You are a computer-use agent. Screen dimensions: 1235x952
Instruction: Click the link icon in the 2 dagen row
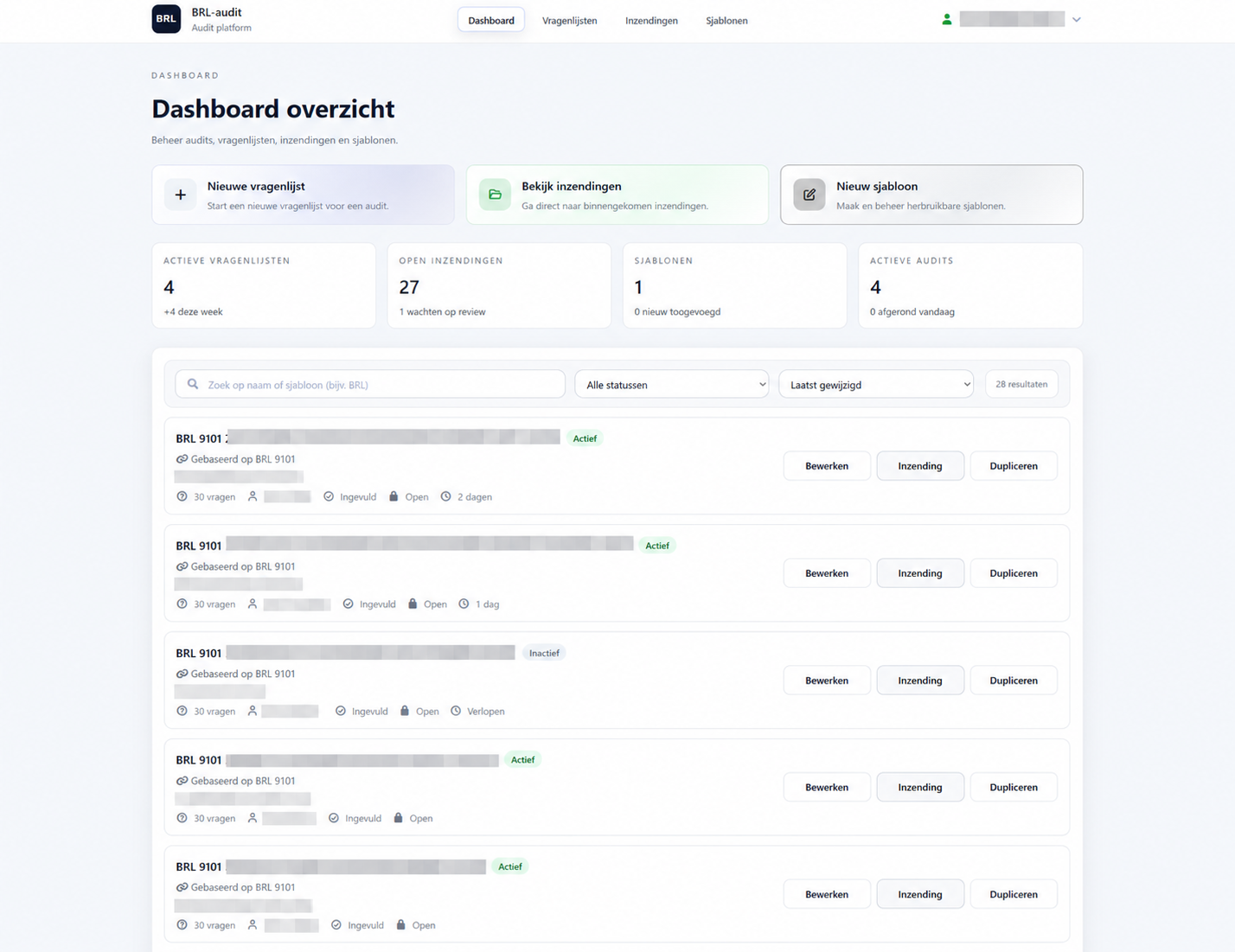pos(182,459)
